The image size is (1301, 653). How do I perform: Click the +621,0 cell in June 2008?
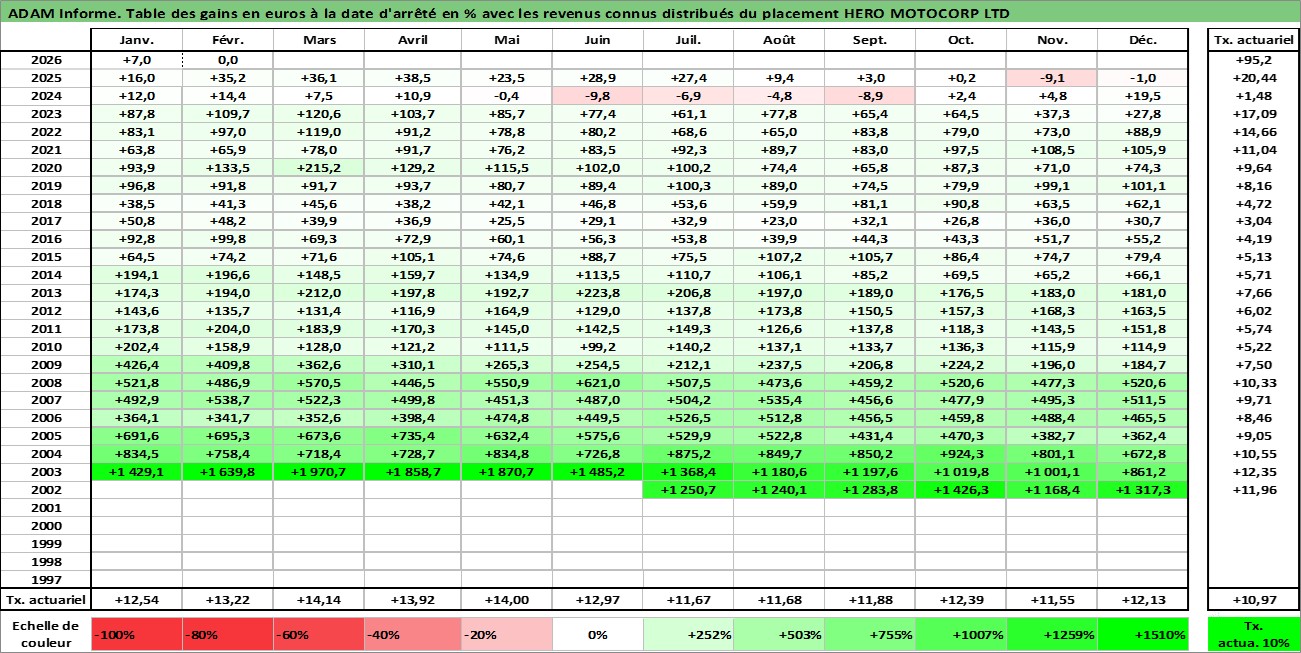click(x=598, y=383)
